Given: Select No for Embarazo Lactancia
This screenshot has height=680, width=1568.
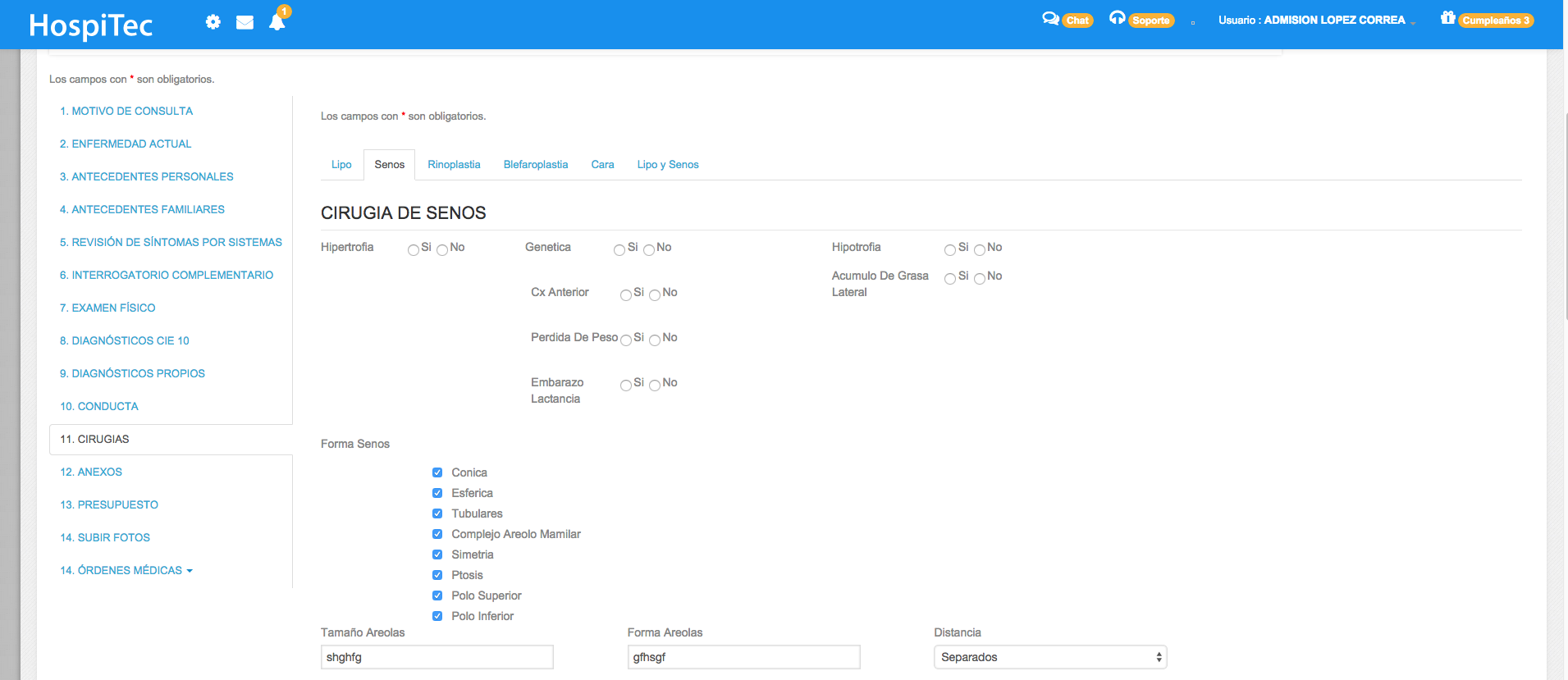Looking at the screenshot, I should point(655,386).
